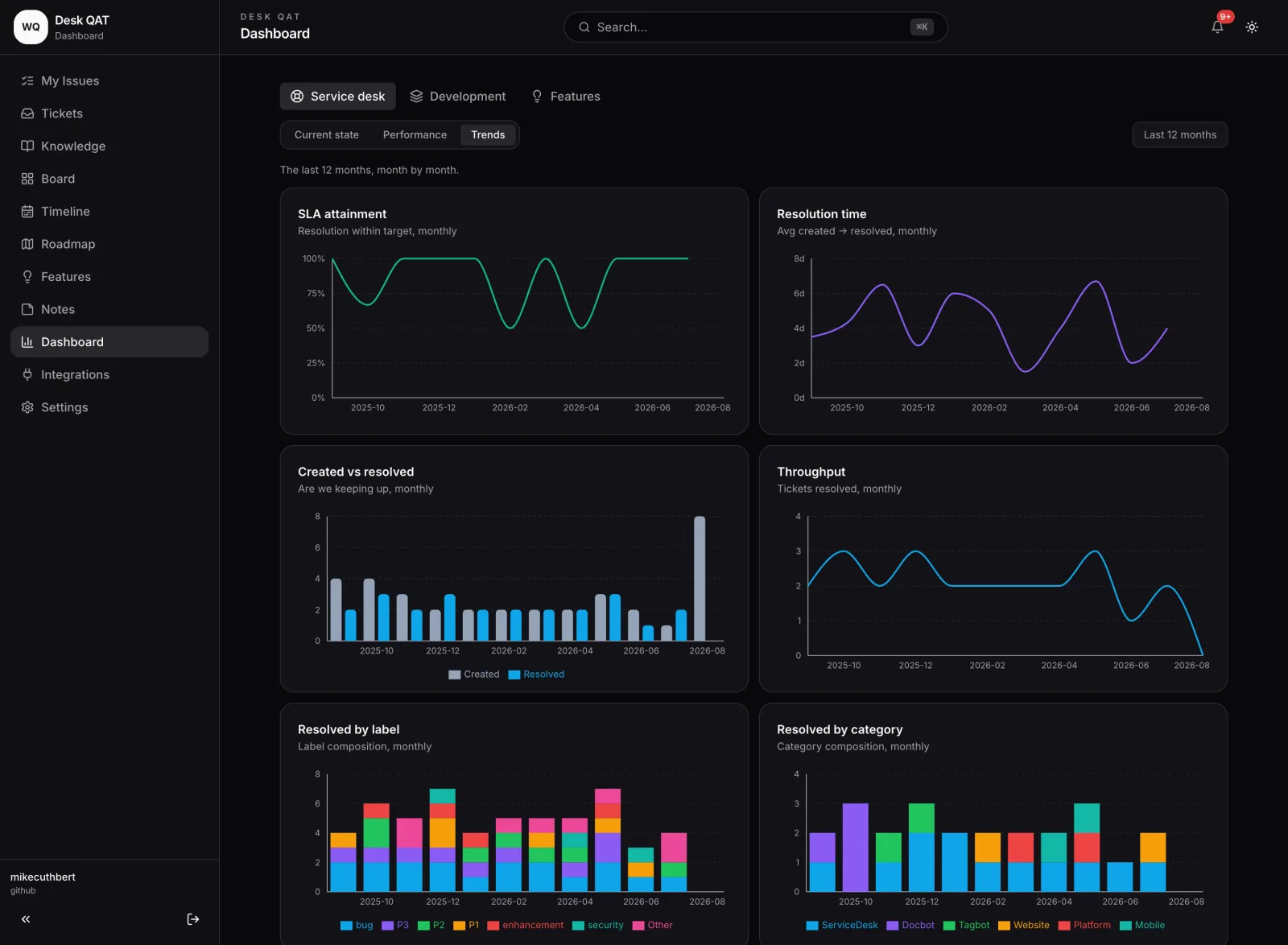This screenshot has width=1288, height=945.
Task: Toggle the security legend entry
Action: (x=598, y=926)
